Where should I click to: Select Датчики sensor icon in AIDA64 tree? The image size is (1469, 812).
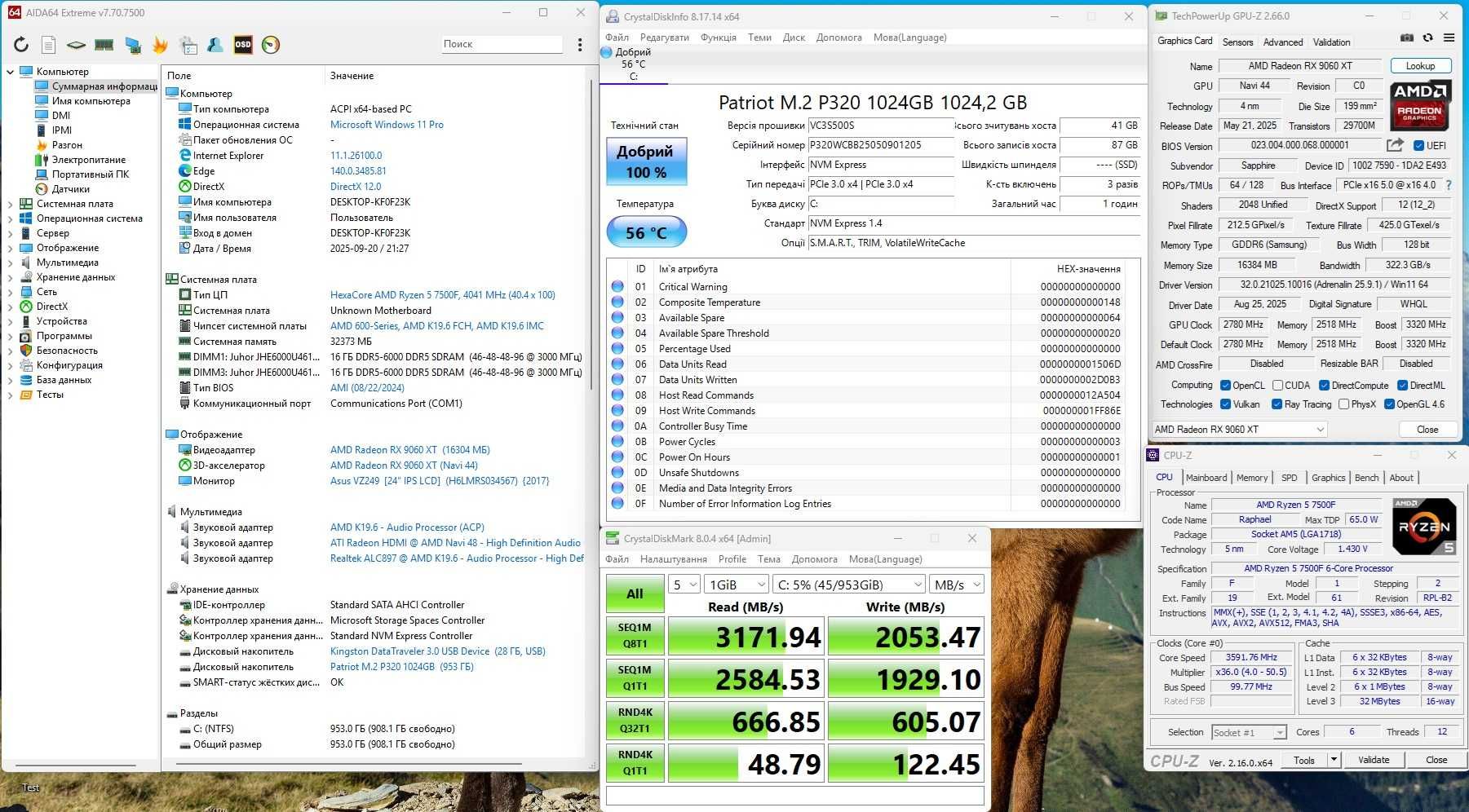coord(42,189)
